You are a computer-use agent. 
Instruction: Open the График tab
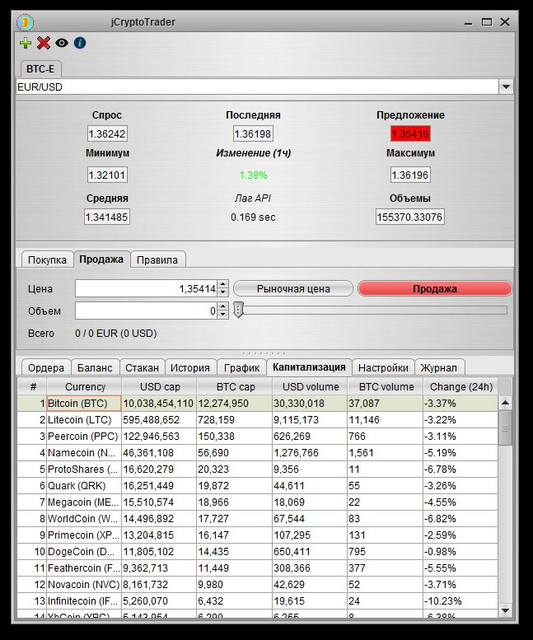pyautogui.click(x=242, y=367)
